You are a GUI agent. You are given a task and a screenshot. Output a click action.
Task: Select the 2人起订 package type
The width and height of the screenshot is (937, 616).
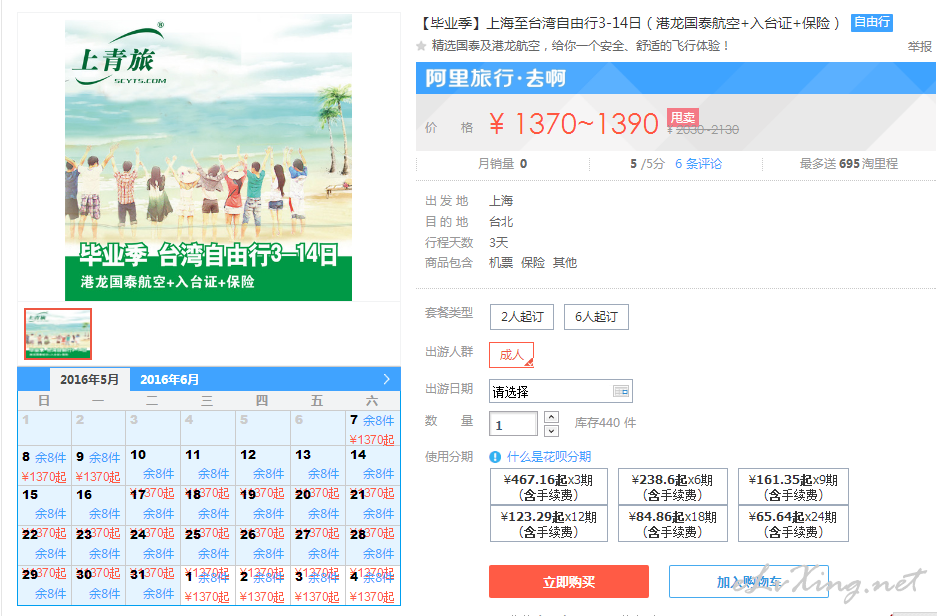click(522, 317)
